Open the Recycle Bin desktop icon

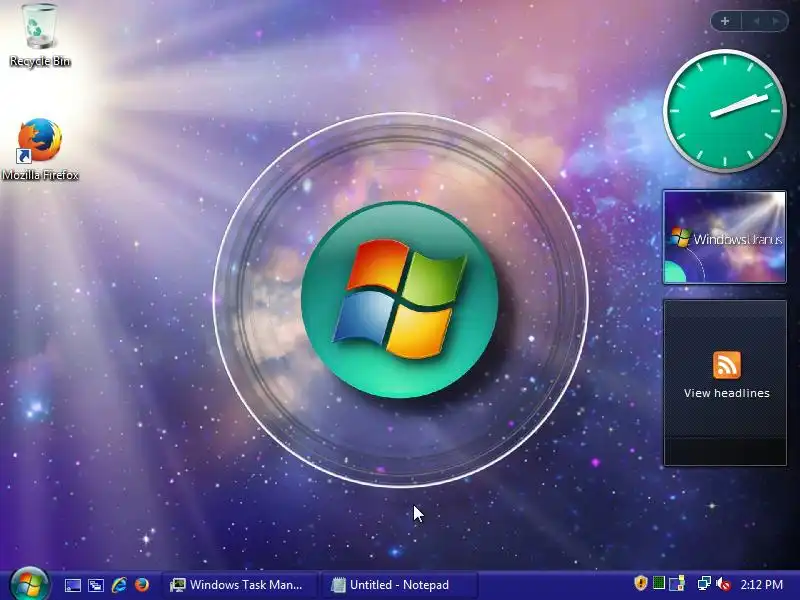point(39,36)
